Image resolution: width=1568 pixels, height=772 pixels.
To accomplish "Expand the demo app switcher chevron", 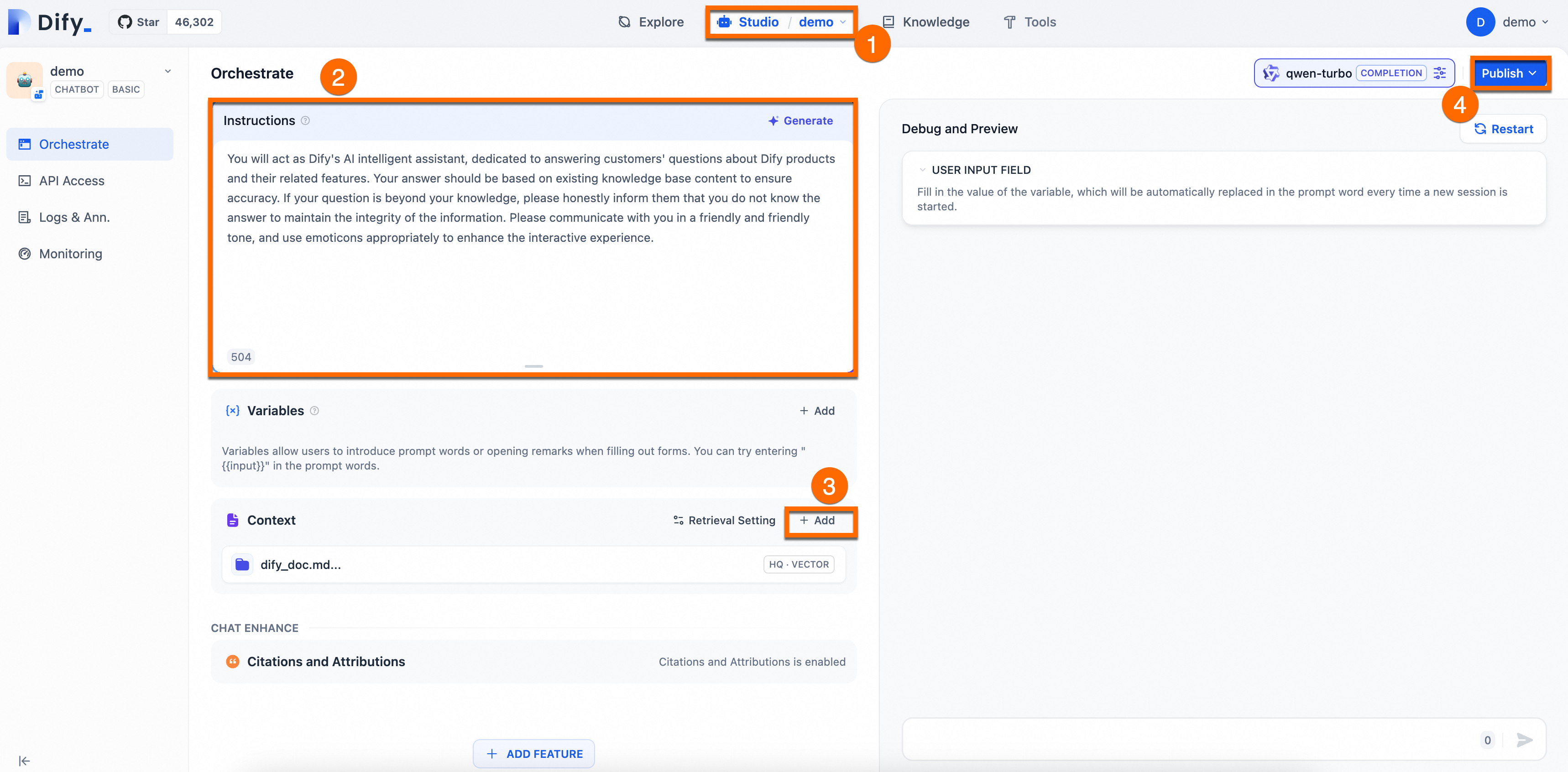I will coord(168,71).
